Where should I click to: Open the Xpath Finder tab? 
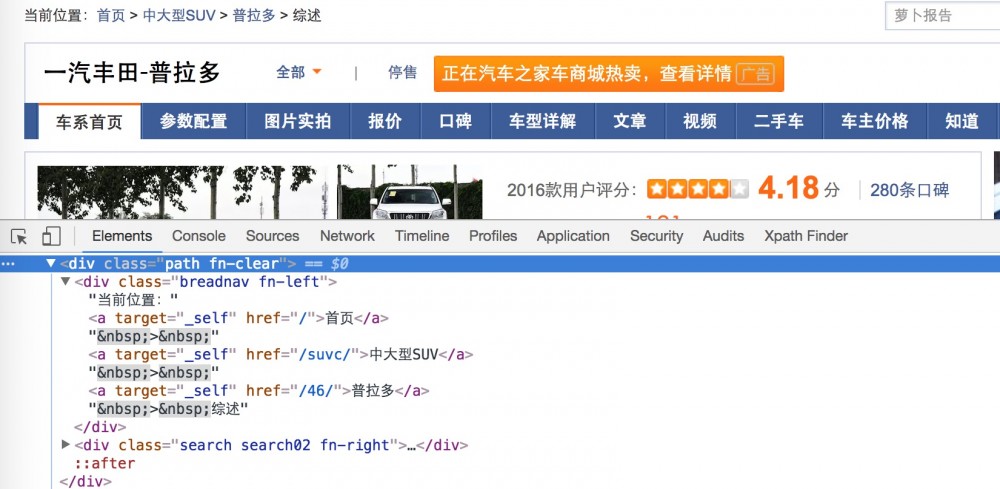coord(806,236)
